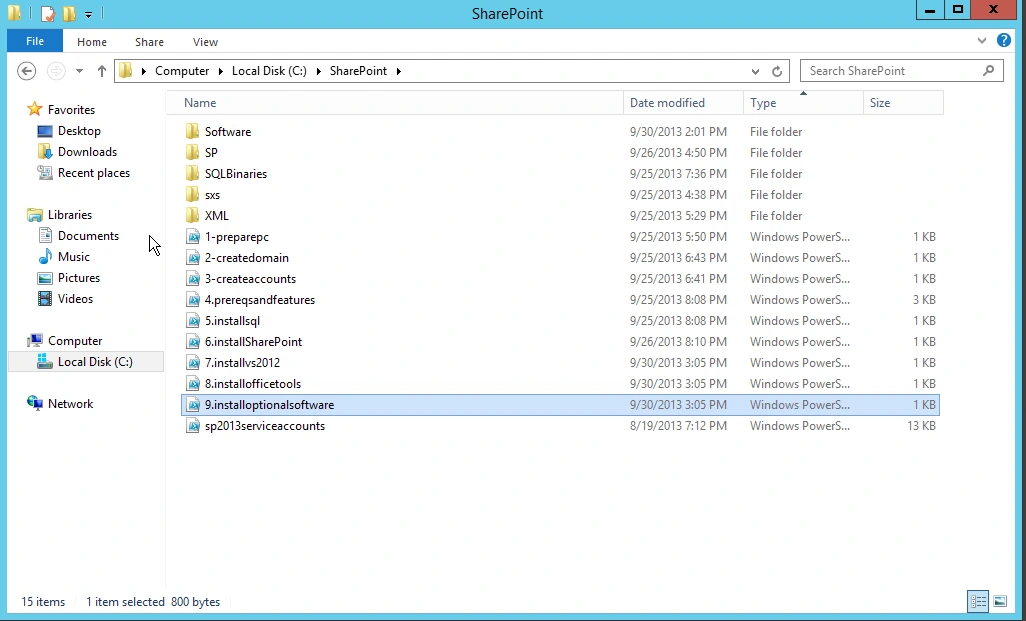Open Customize Quick Access Toolbar dropdown
Screen dimensions: 1026x621
[x=88, y=14]
